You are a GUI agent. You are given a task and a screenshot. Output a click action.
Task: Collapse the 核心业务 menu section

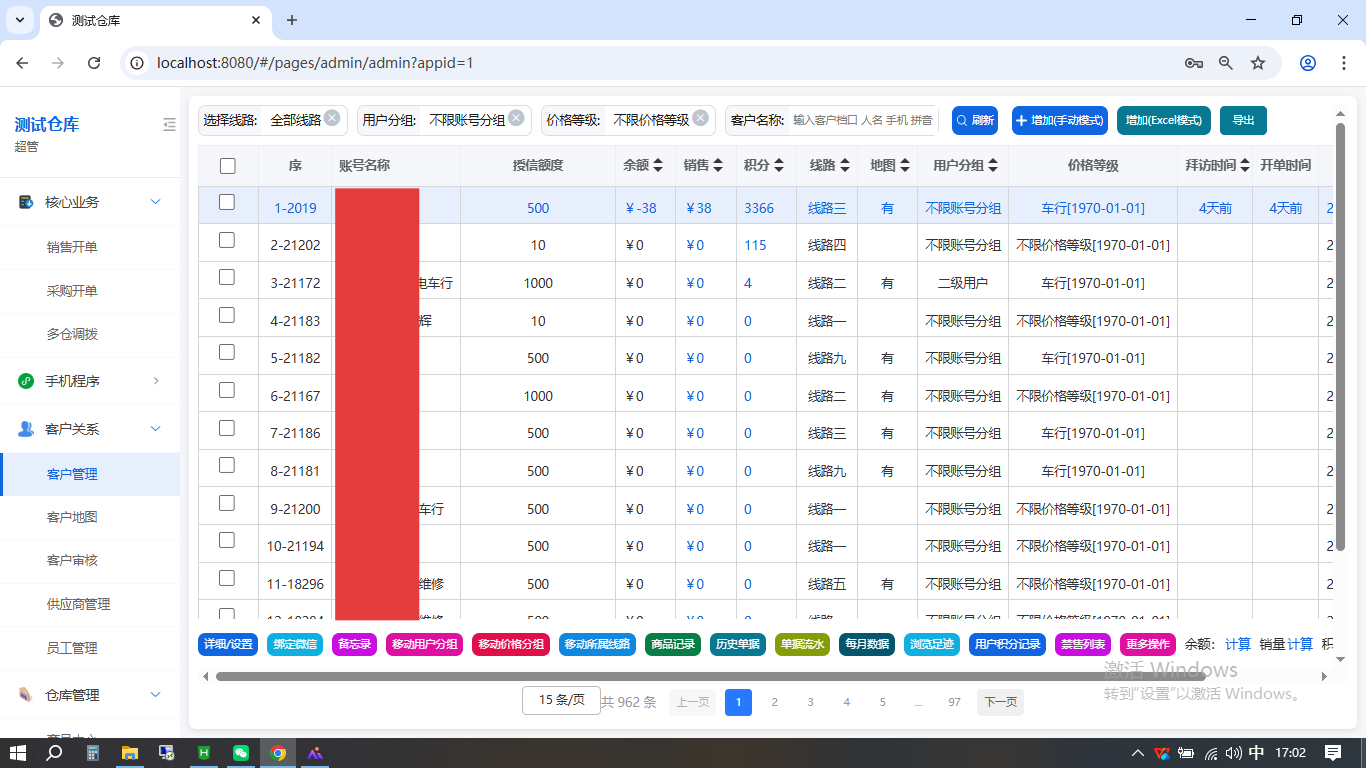point(155,202)
